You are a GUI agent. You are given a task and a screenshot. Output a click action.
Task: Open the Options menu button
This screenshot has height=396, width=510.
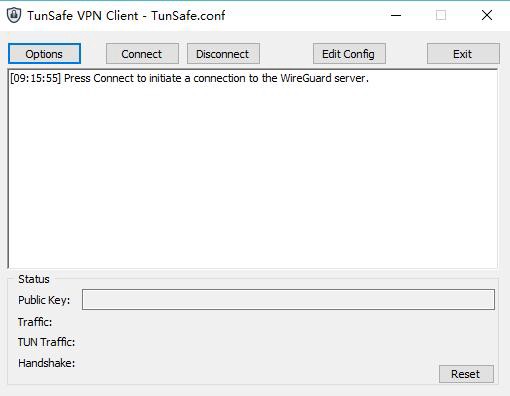[x=44, y=54]
